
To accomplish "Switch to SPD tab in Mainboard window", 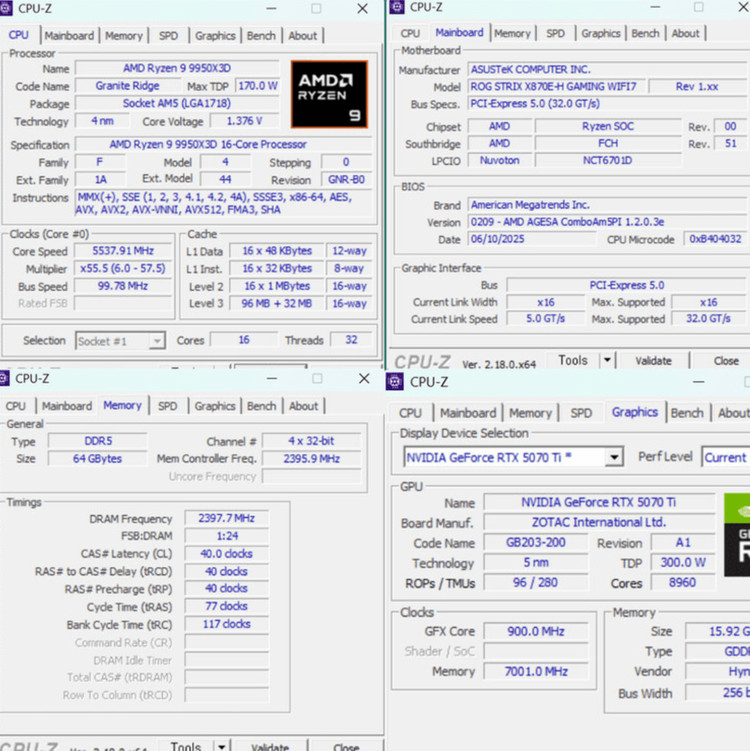I will [x=555, y=34].
